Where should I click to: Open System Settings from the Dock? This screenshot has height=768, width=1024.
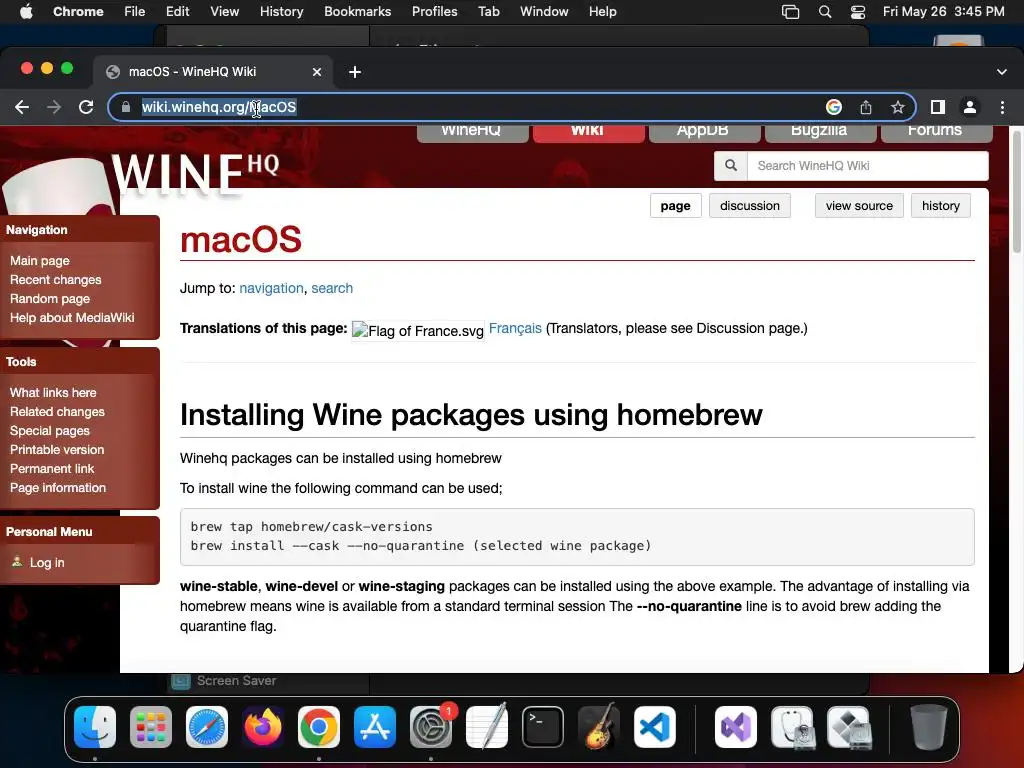pos(431,727)
